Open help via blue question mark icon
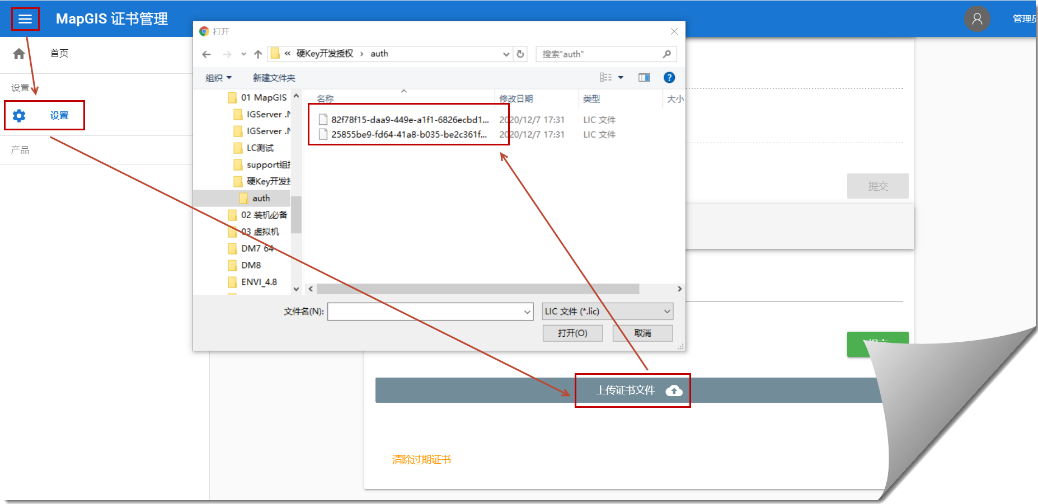 [669, 77]
